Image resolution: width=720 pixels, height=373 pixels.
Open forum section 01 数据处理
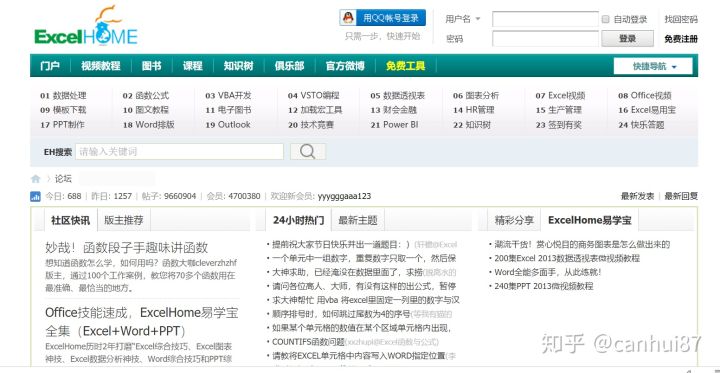pyautogui.click(x=63, y=96)
